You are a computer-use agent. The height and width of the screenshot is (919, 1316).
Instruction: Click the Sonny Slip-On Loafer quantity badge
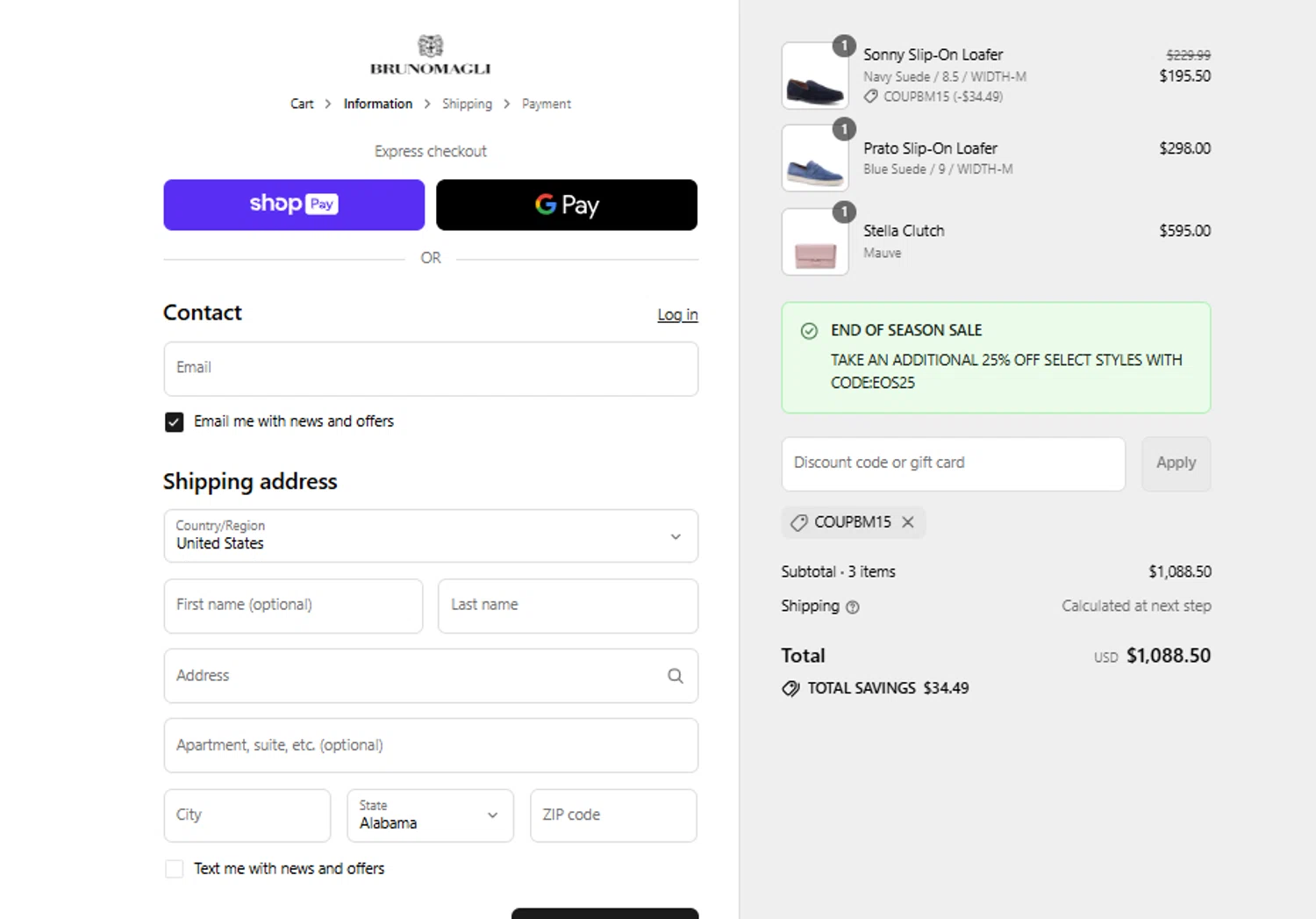pos(844,46)
